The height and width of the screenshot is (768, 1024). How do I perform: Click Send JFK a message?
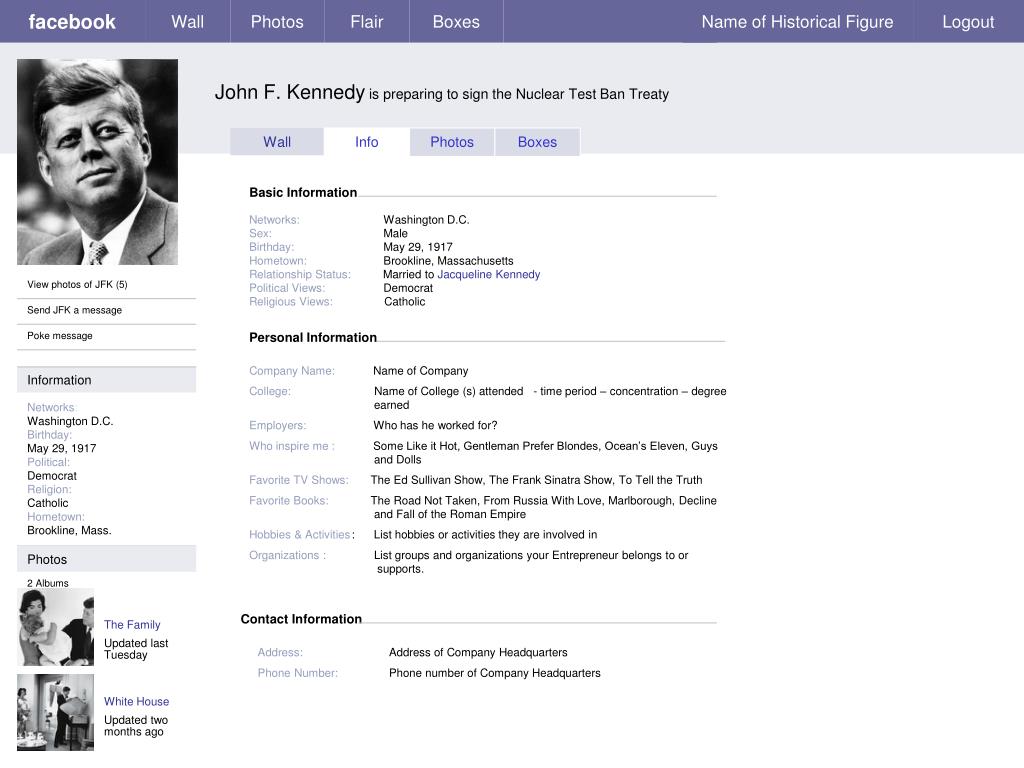tap(74, 310)
